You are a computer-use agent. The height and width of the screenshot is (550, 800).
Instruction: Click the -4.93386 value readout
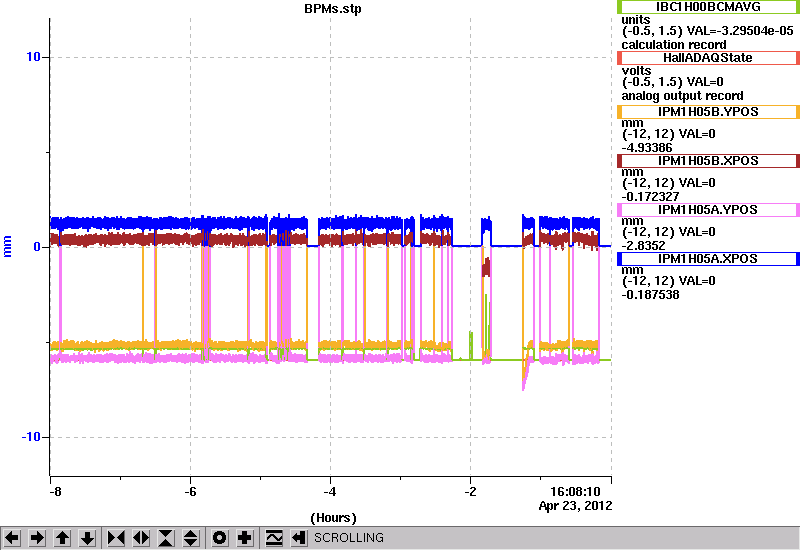coord(647,148)
